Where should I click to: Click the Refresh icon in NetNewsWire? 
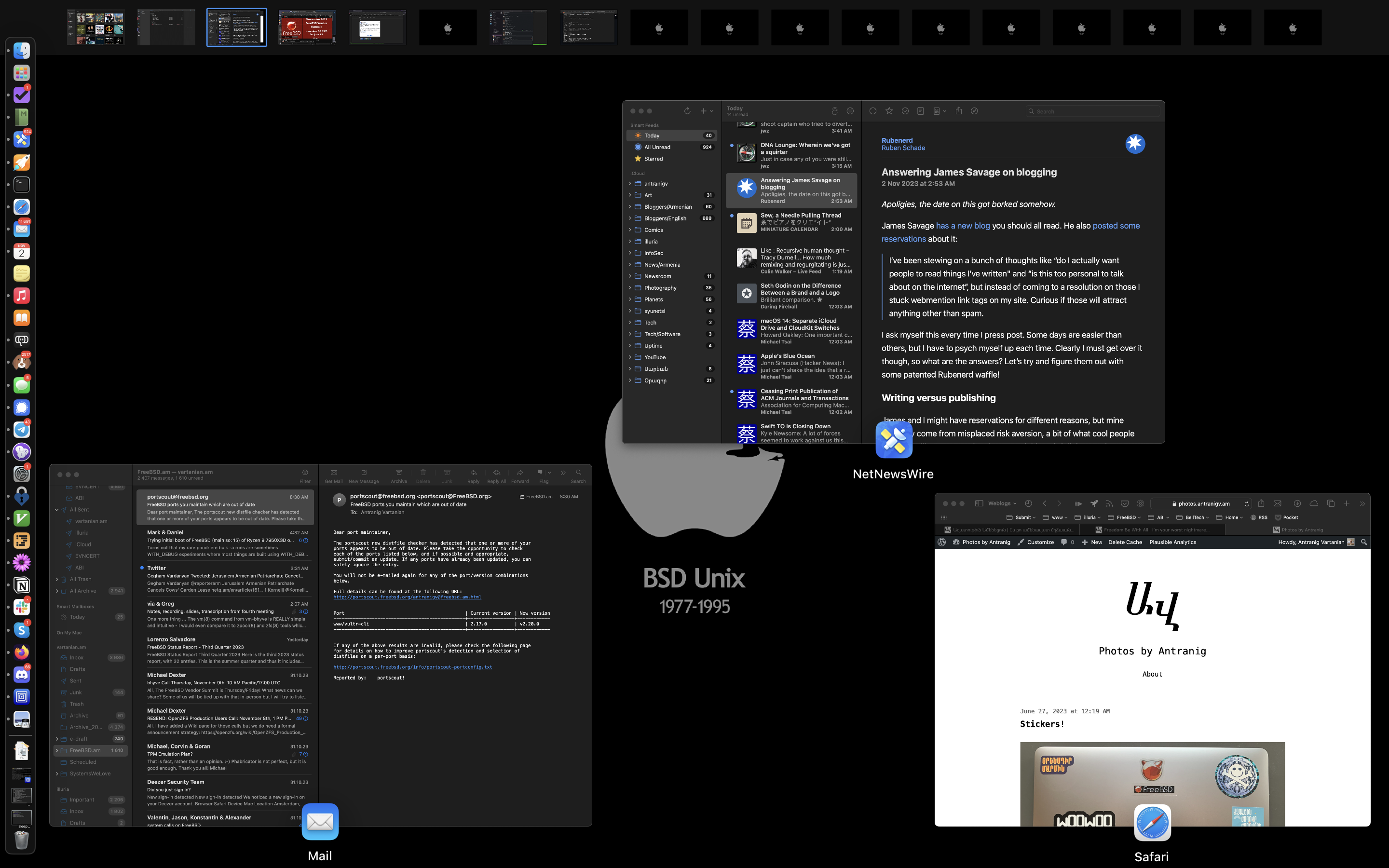click(687, 111)
